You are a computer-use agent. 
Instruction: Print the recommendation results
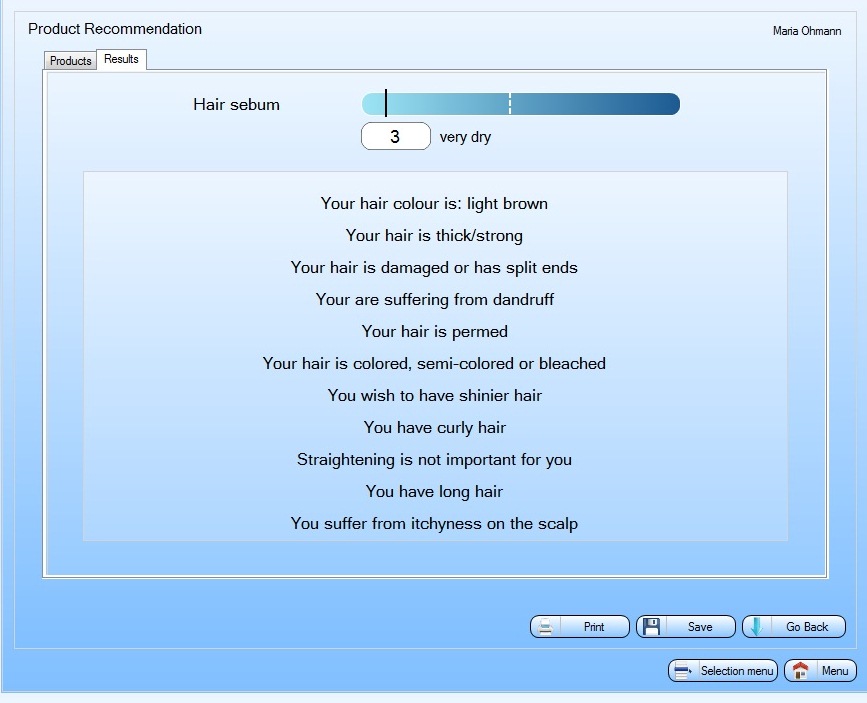tap(579, 627)
